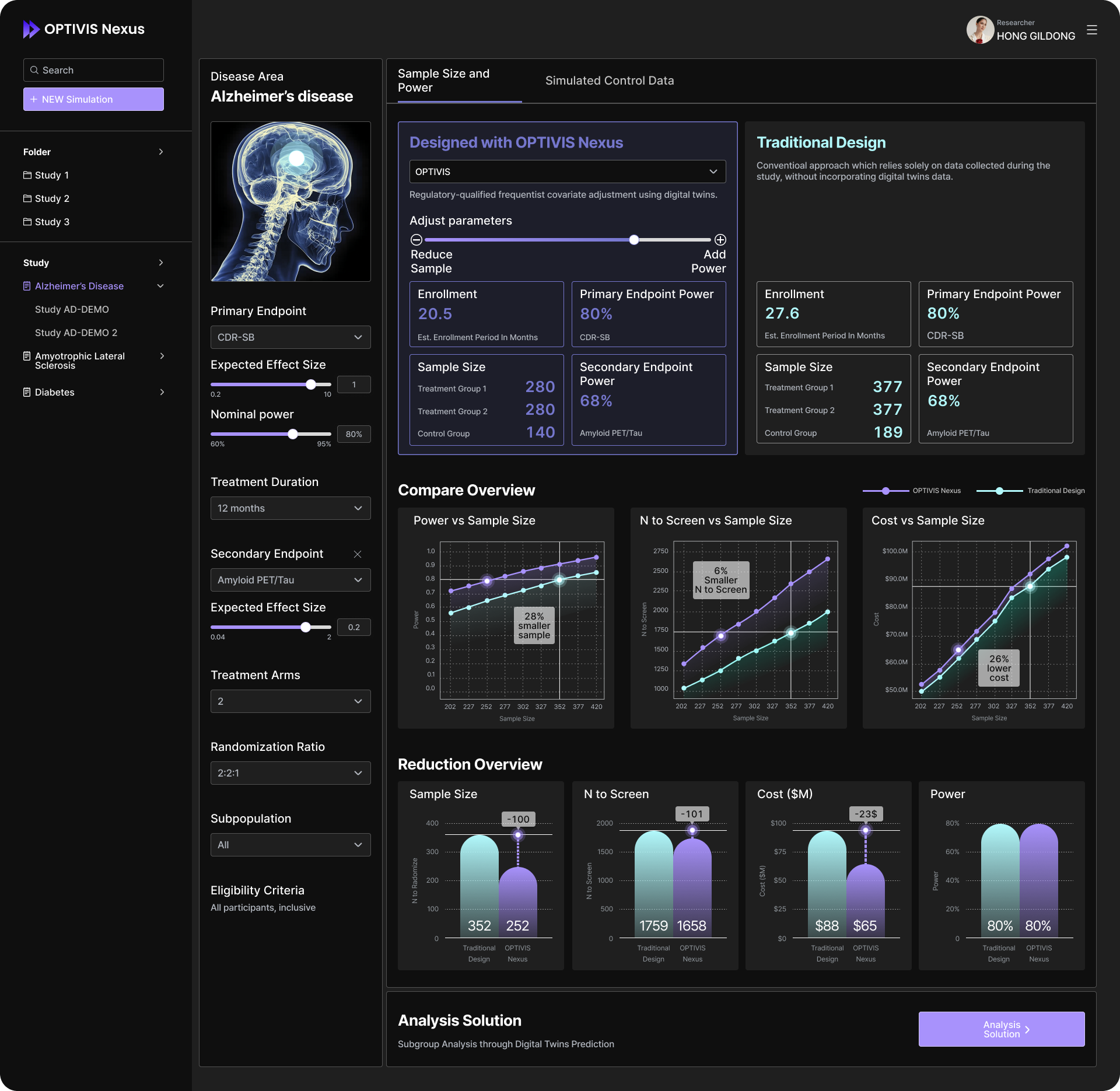Switch to Simulated Control Data tab
The image size is (1120, 1091).
pyautogui.click(x=609, y=81)
